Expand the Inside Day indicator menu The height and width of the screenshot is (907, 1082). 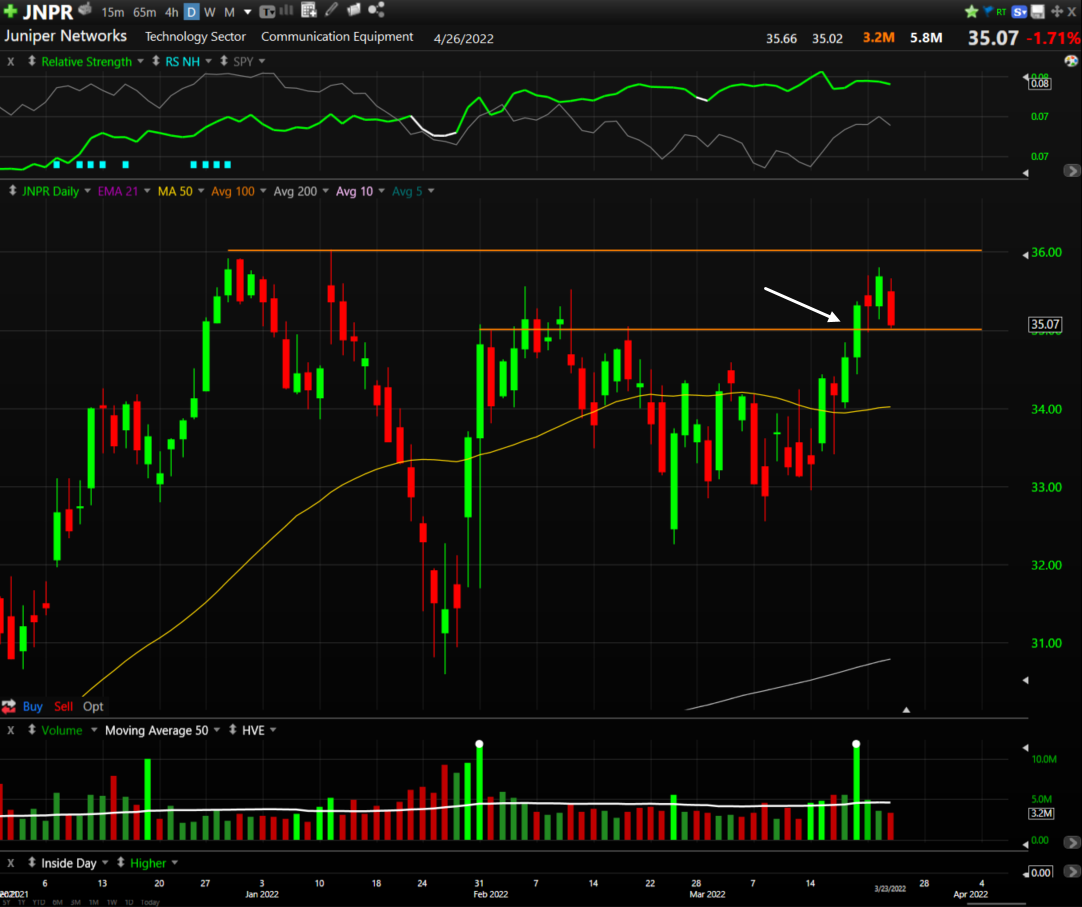click(x=105, y=863)
